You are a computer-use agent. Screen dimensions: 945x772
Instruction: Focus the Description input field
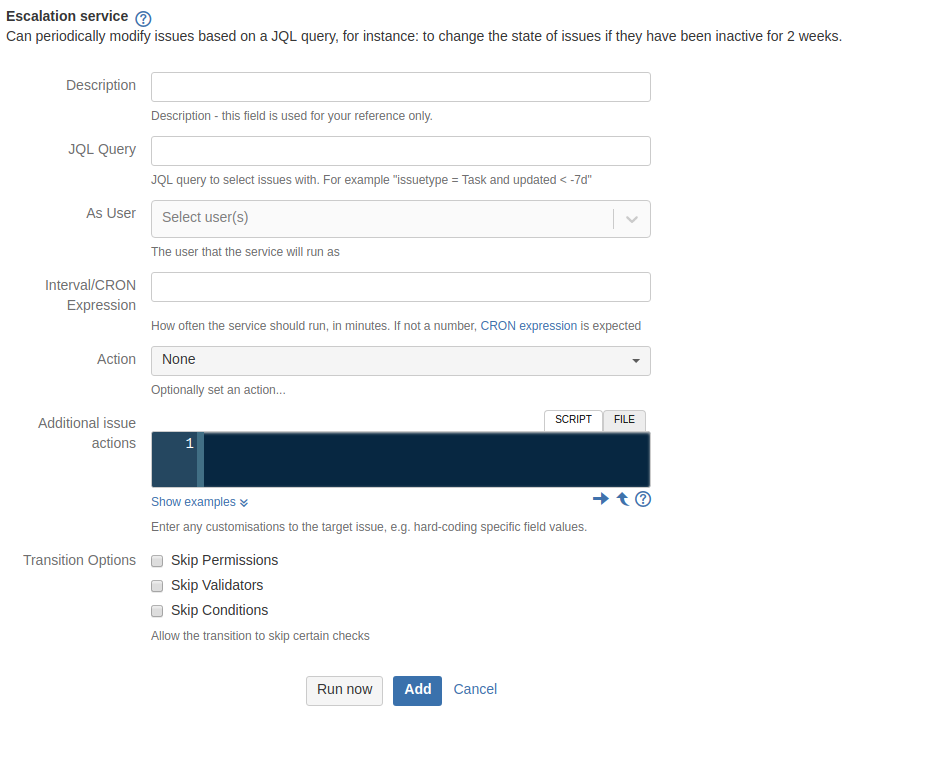click(401, 87)
